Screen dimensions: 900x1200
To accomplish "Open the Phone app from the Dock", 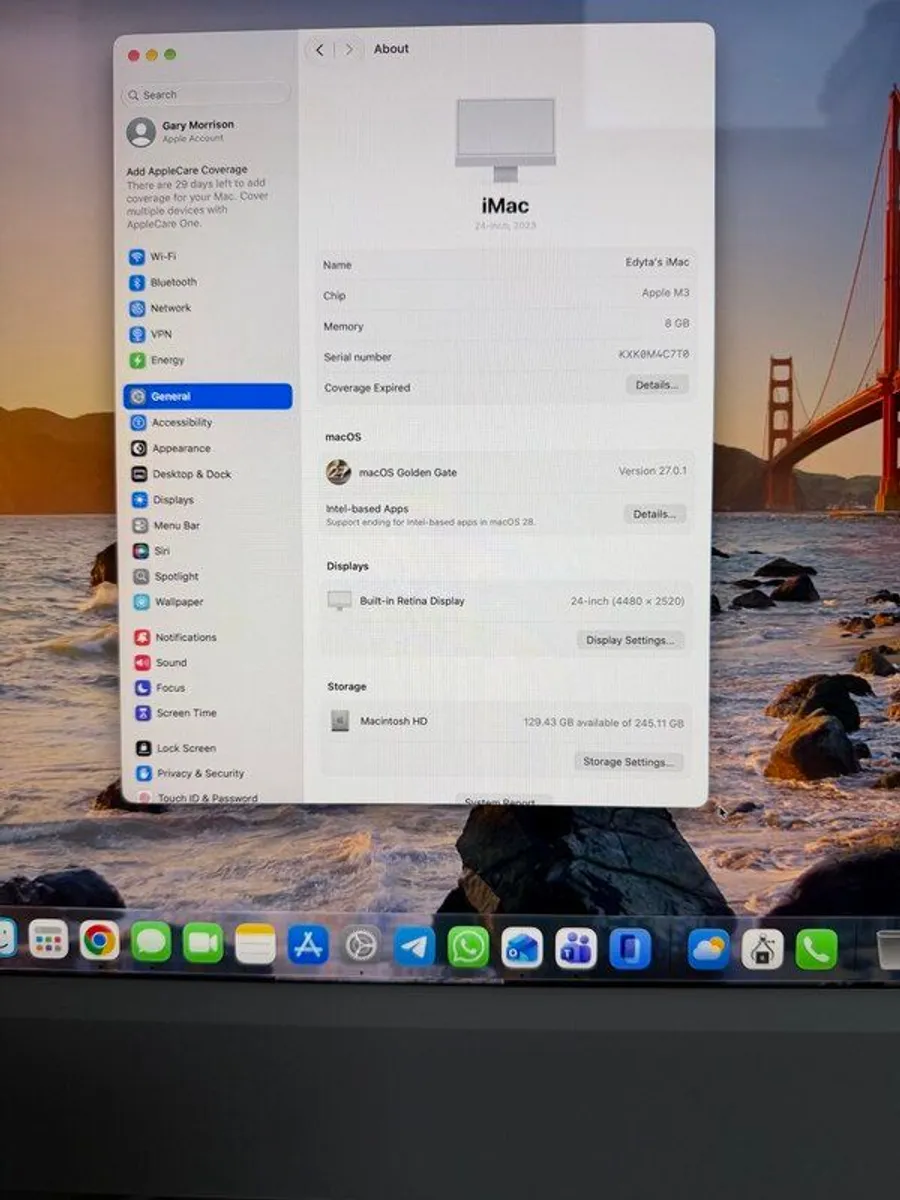I will (x=817, y=950).
